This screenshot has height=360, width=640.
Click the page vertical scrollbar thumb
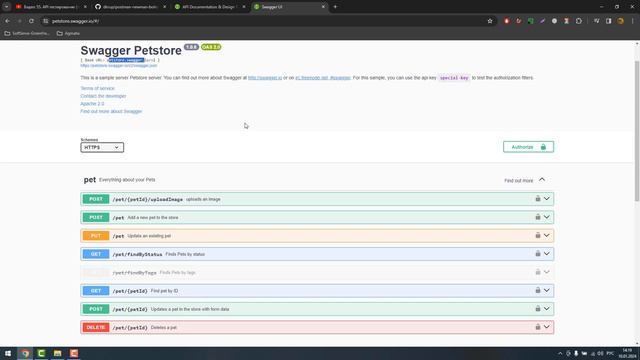637,131
